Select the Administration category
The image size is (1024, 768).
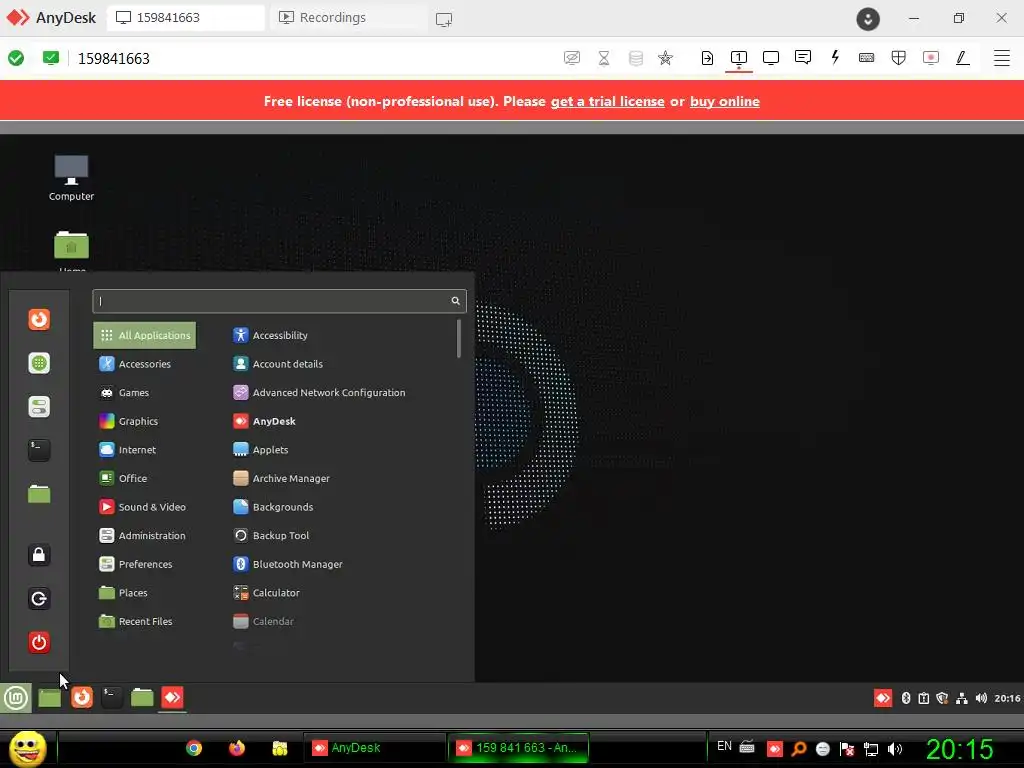(x=142, y=536)
